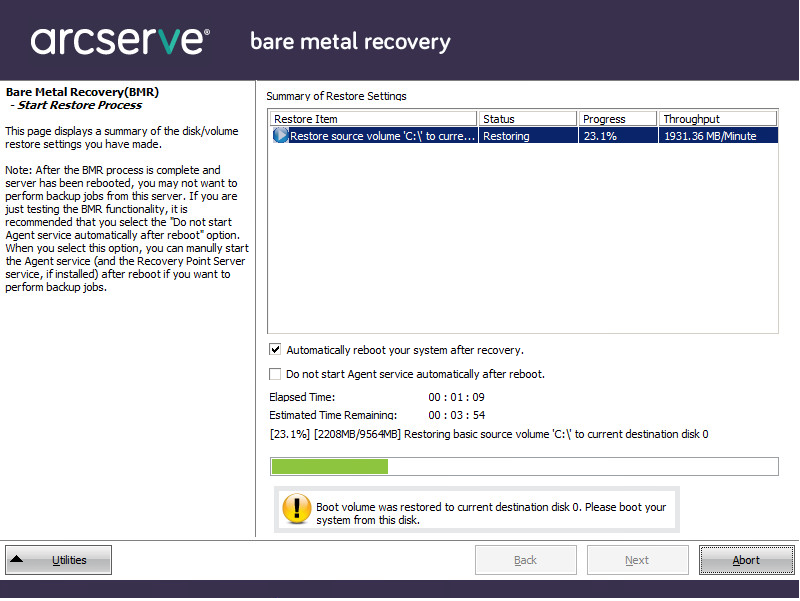Click the Throughput column header
Viewport: 800px width, 601px height.
click(717, 119)
